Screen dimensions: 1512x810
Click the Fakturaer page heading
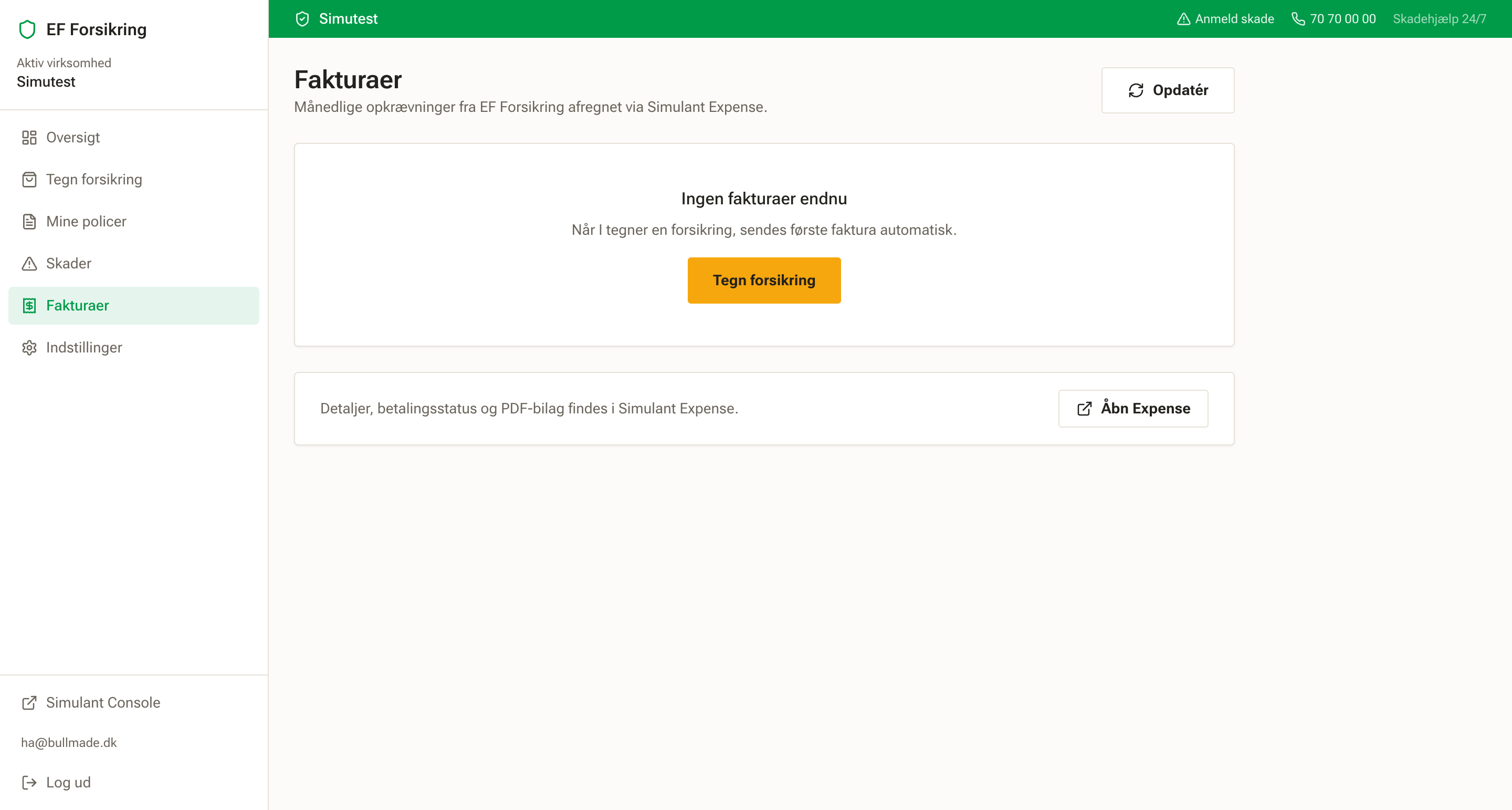pyautogui.click(x=348, y=80)
